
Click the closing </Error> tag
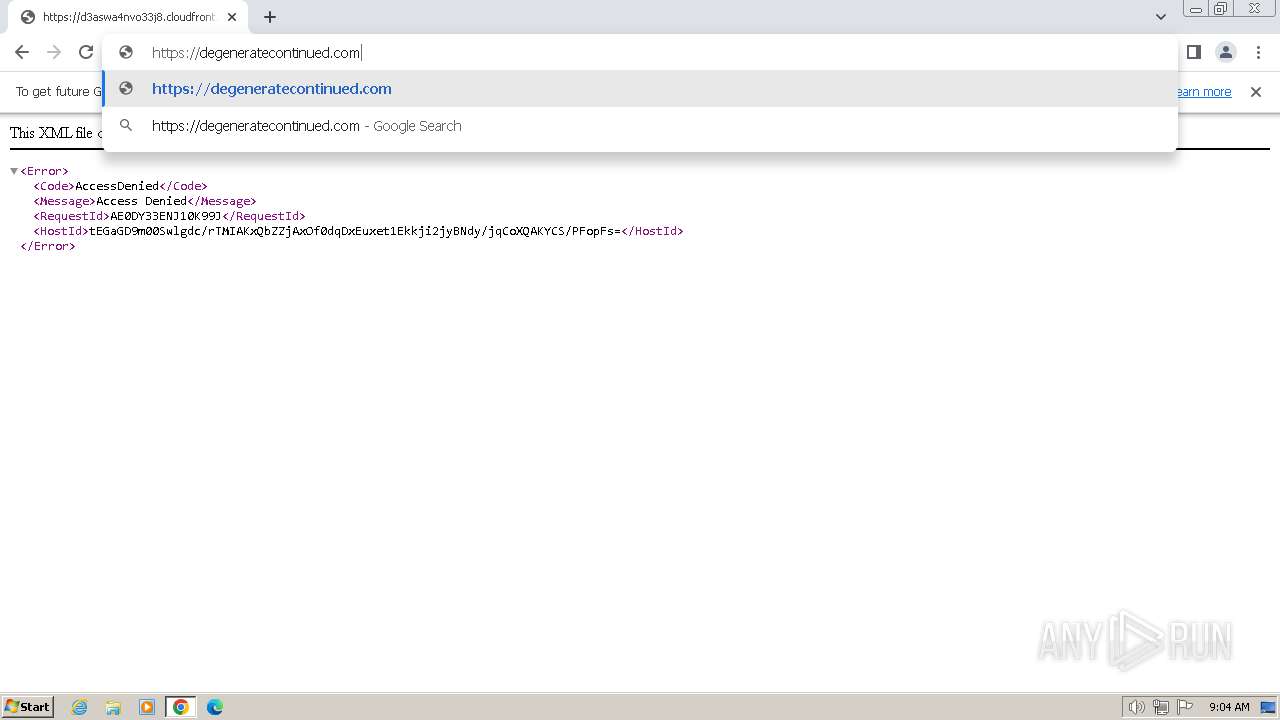[x=48, y=246]
